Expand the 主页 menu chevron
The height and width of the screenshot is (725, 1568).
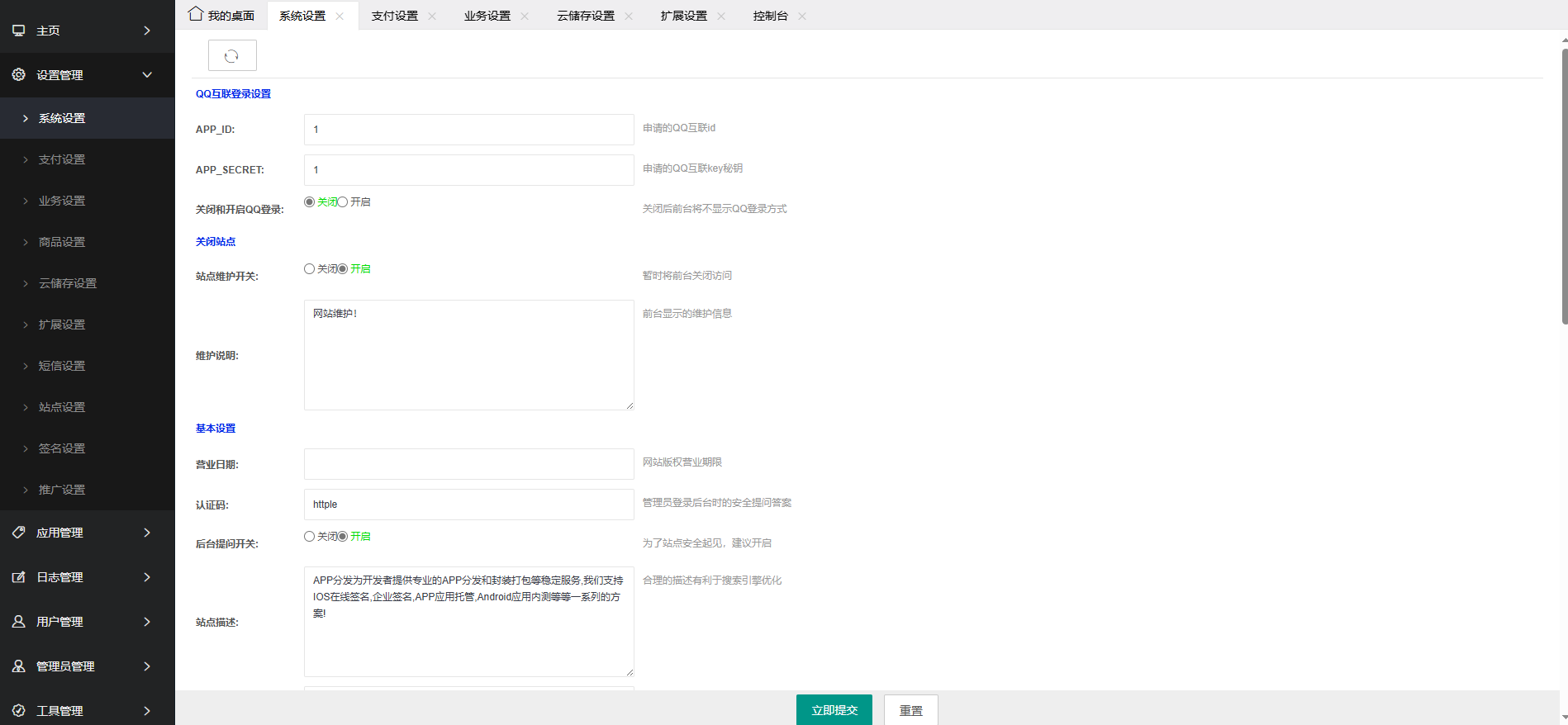click(x=147, y=31)
